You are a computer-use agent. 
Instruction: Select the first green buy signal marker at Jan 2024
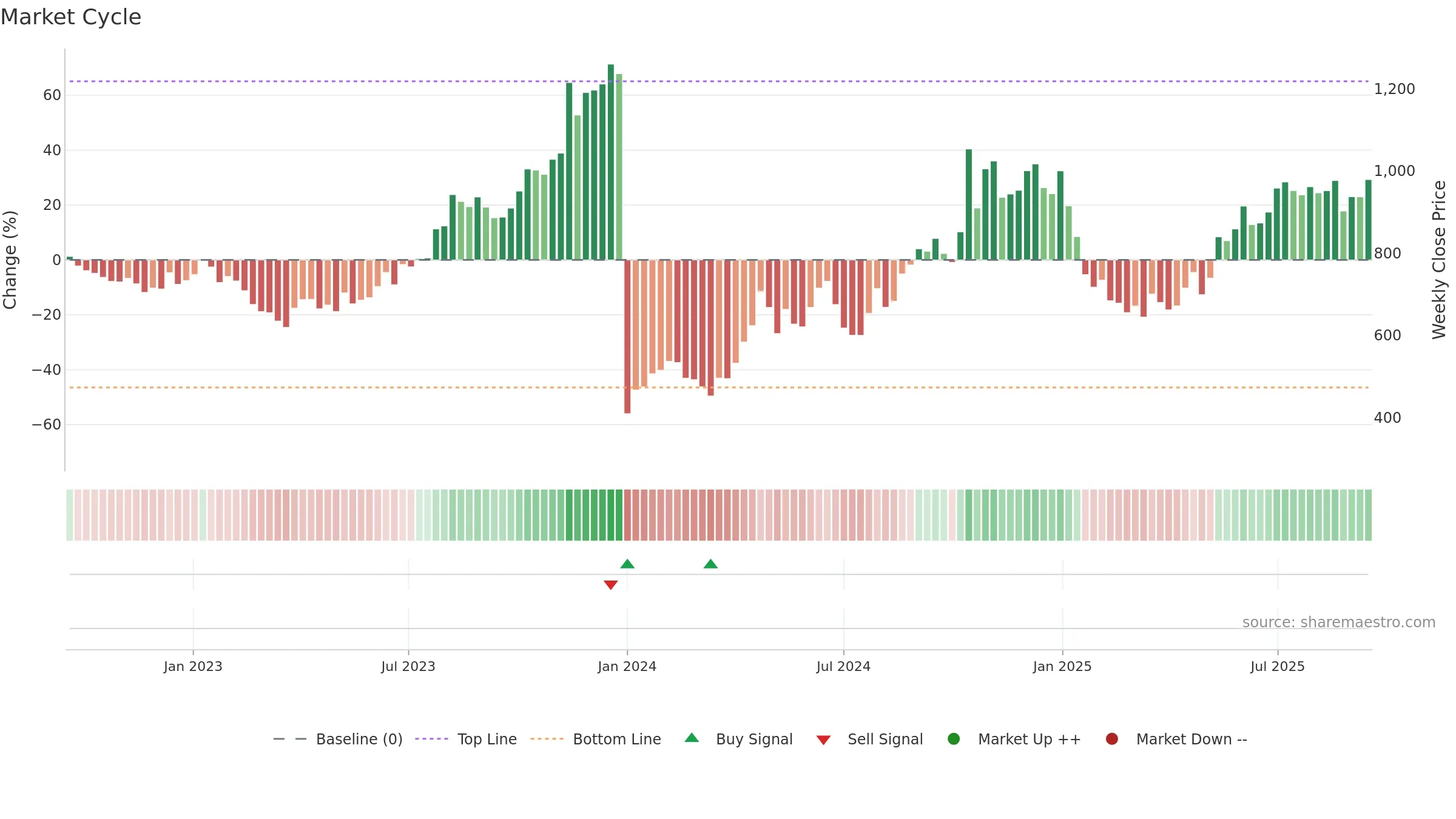click(627, 564)
